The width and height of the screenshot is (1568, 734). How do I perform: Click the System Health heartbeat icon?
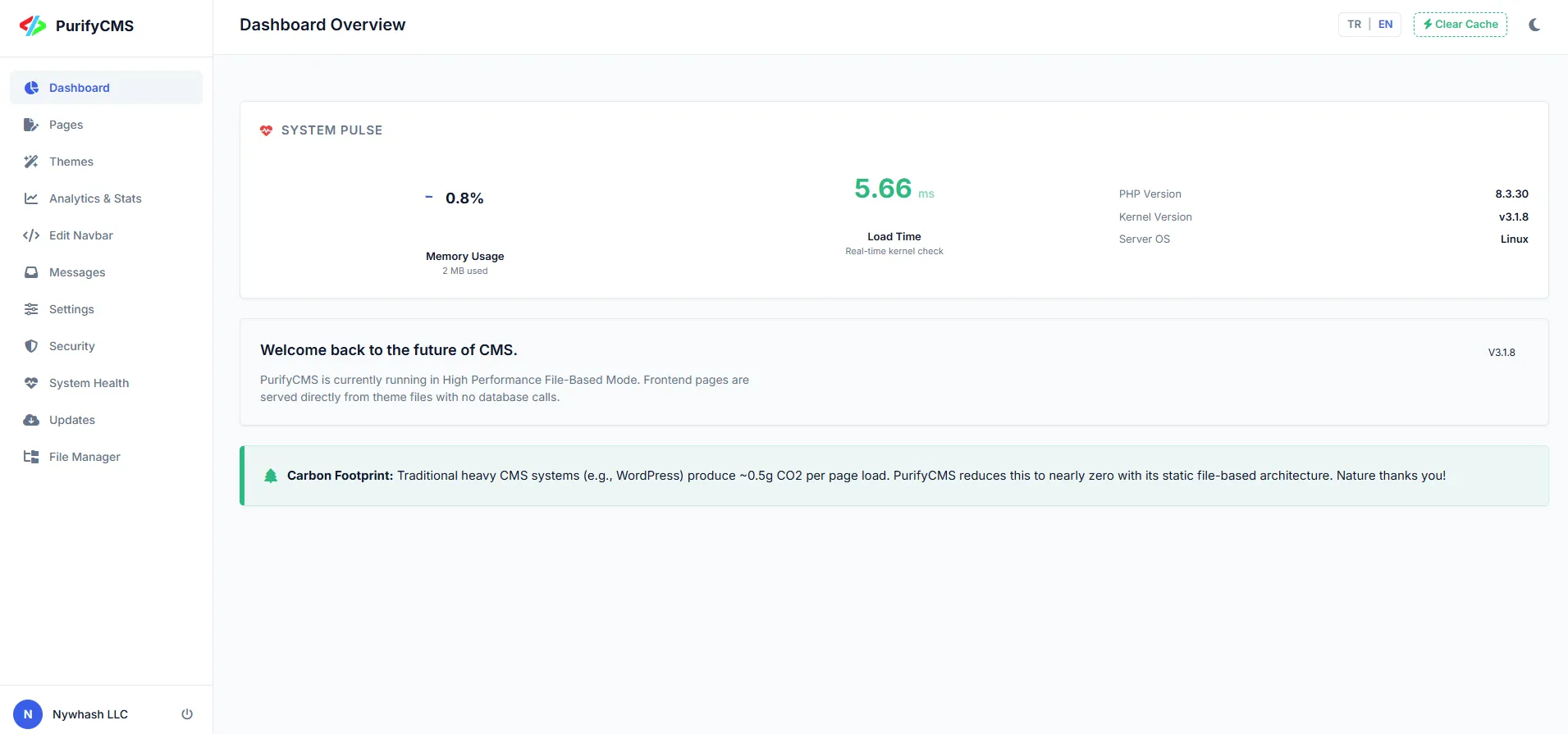[31, 383]
